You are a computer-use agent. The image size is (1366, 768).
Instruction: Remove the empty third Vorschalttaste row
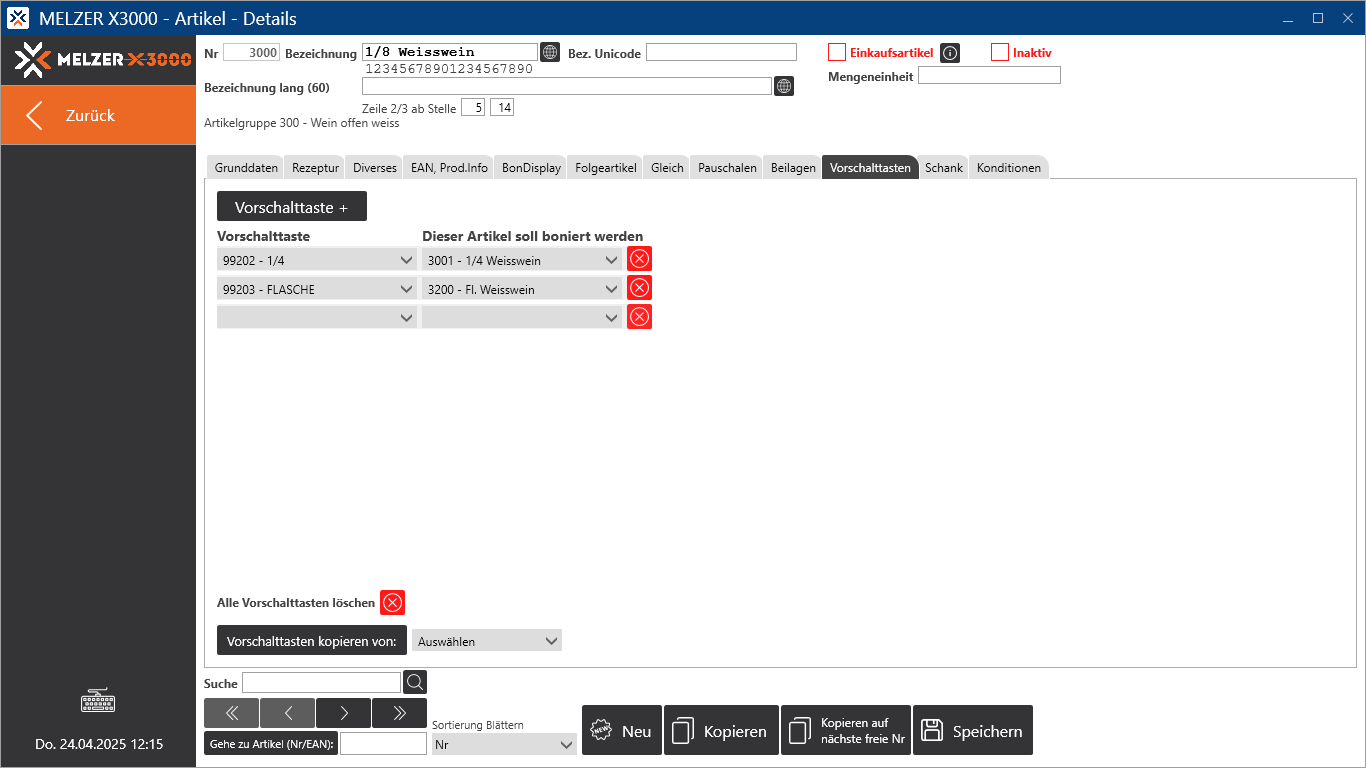(639, 317)
